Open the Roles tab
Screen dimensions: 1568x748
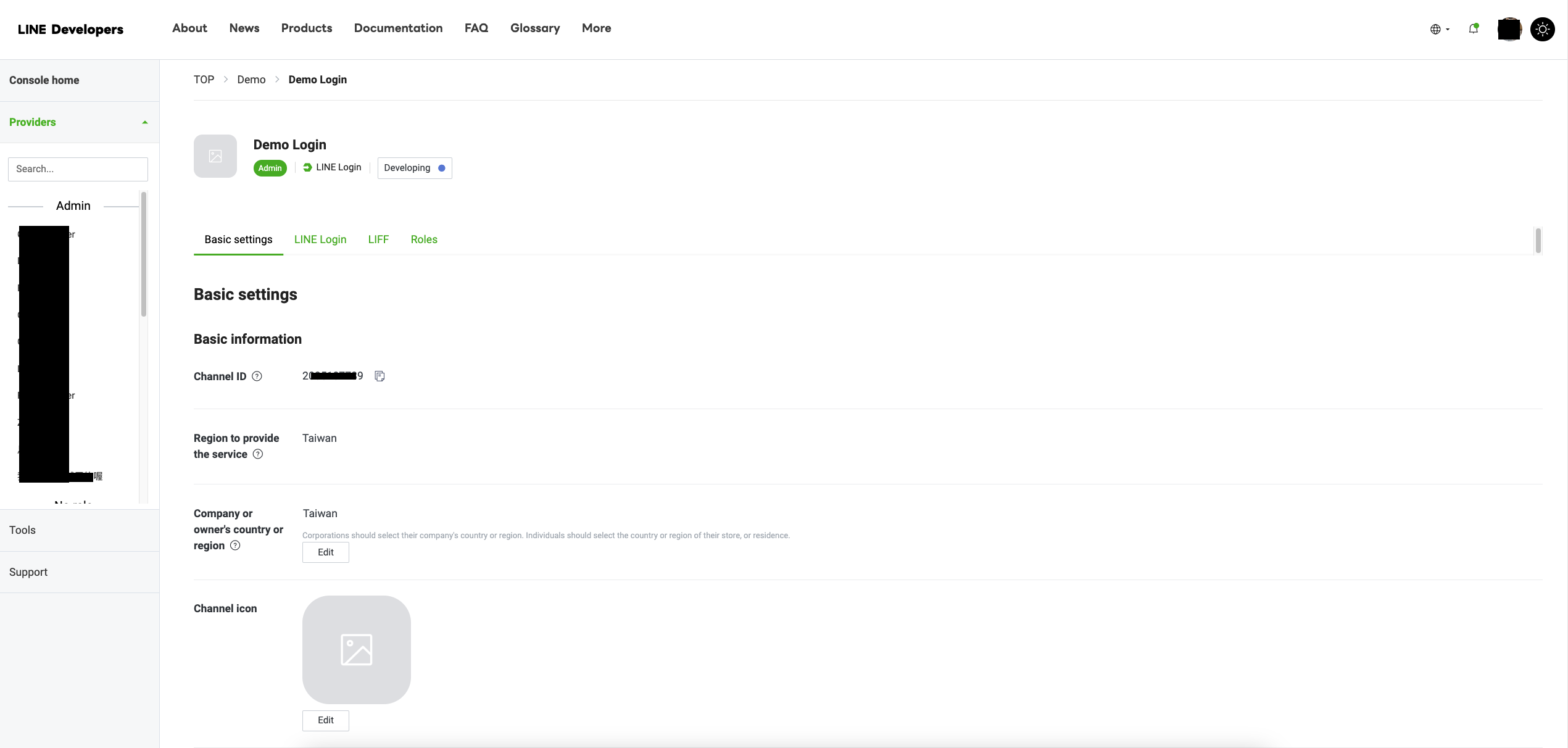coord(423,239)
